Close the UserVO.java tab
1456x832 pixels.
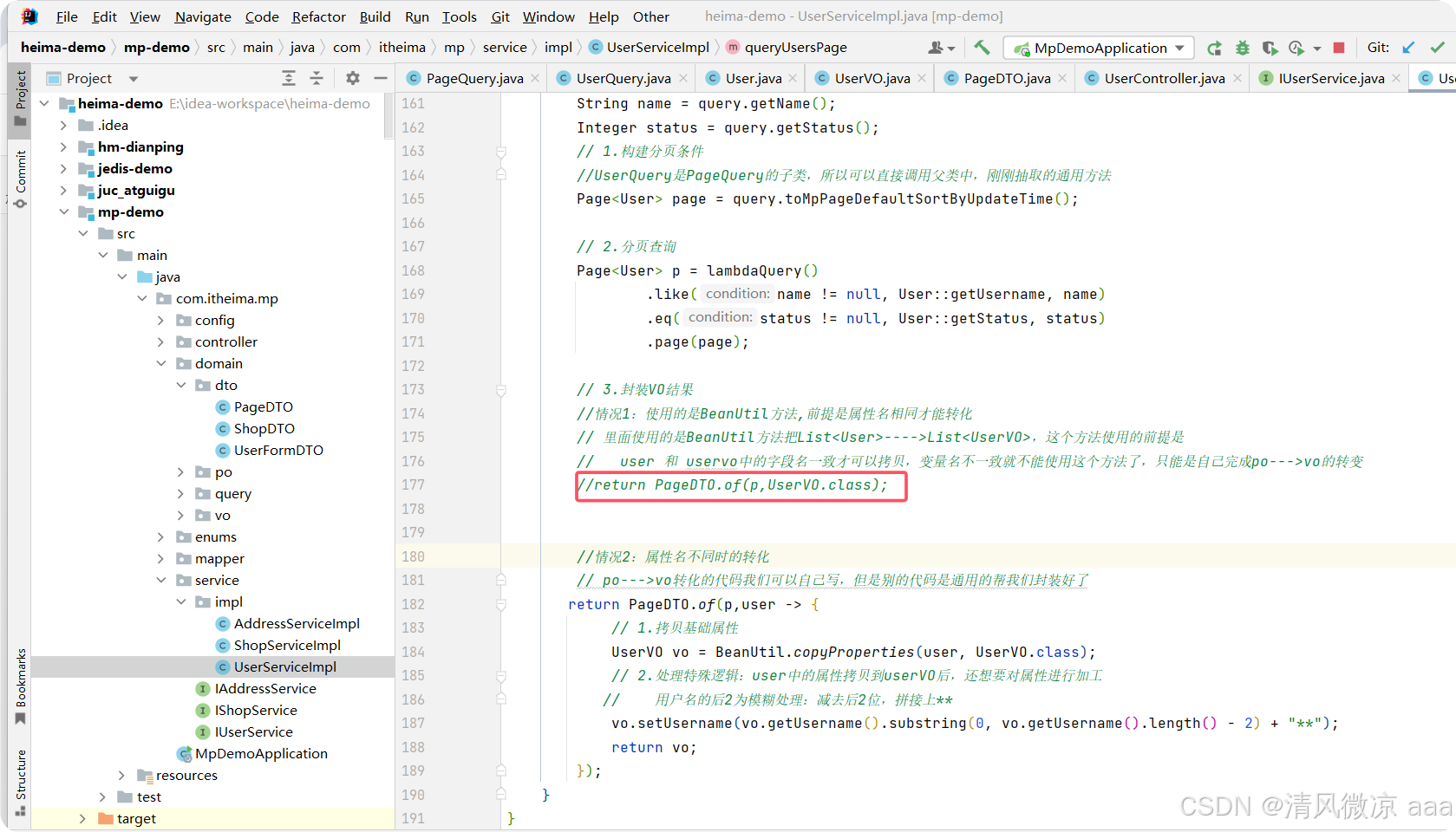click(x=922, y=78)
